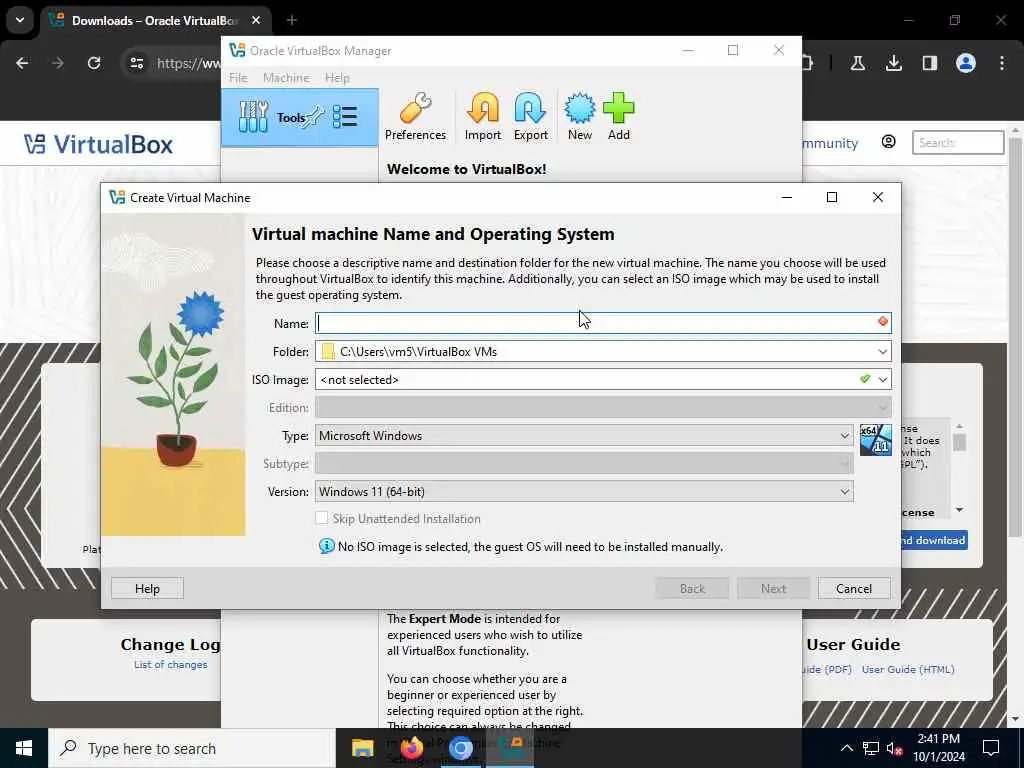The height and width of the screenshot is (768, 1024).
Task: Click the Back button
Action: pos(692,588)
